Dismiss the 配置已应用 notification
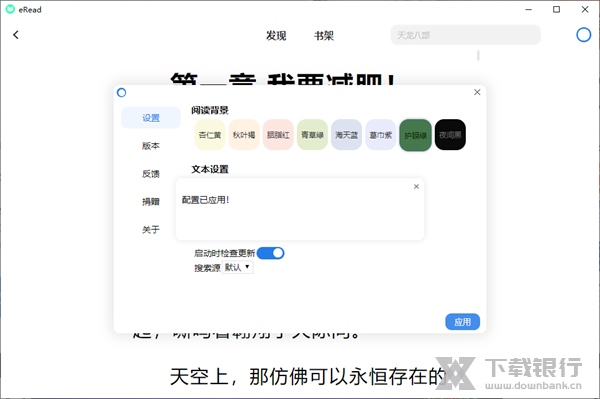The height and width of the screenshot is (399, 600). pyautogui.click(x=416, y=187)
